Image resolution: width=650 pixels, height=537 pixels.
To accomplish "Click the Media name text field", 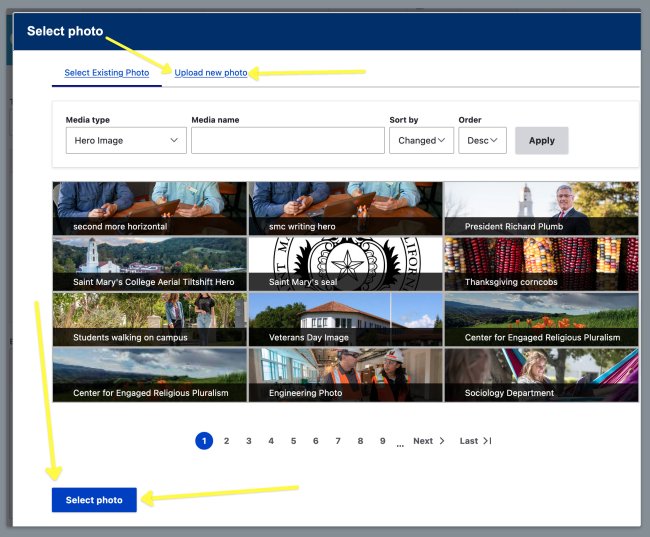I will coord(287,141).
